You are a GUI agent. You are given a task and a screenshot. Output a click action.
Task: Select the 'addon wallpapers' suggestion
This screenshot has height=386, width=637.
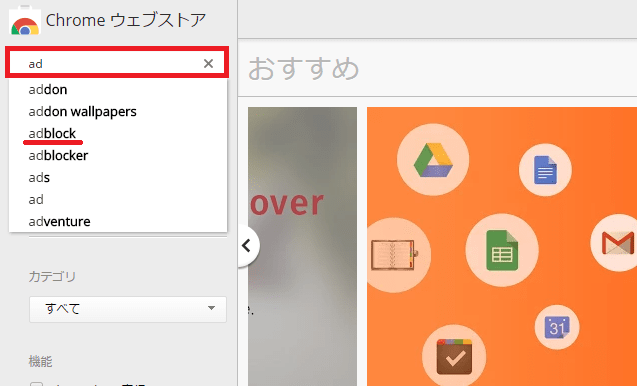82,111
